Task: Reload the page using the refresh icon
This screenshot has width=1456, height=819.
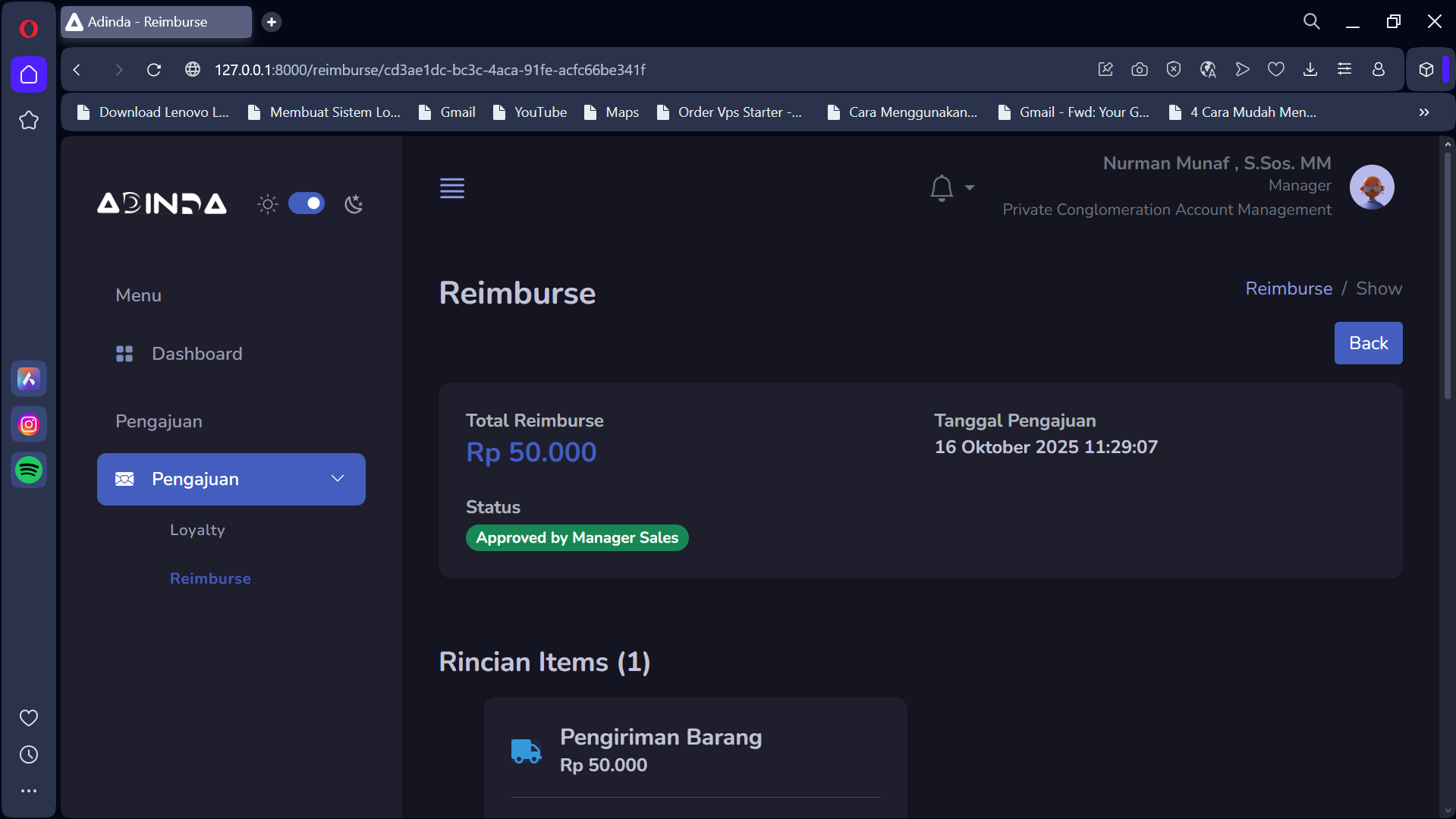Action: coord(154,70)
